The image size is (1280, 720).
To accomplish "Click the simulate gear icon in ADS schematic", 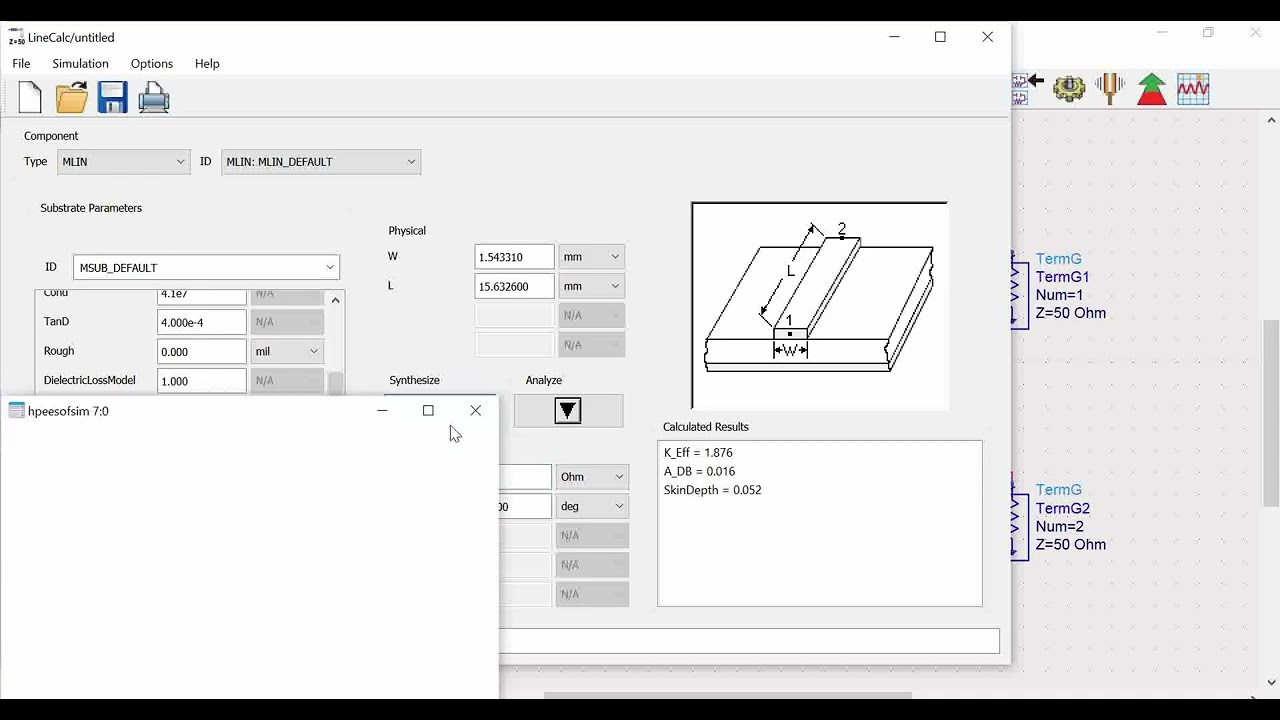I will (x=1069, y=88).
